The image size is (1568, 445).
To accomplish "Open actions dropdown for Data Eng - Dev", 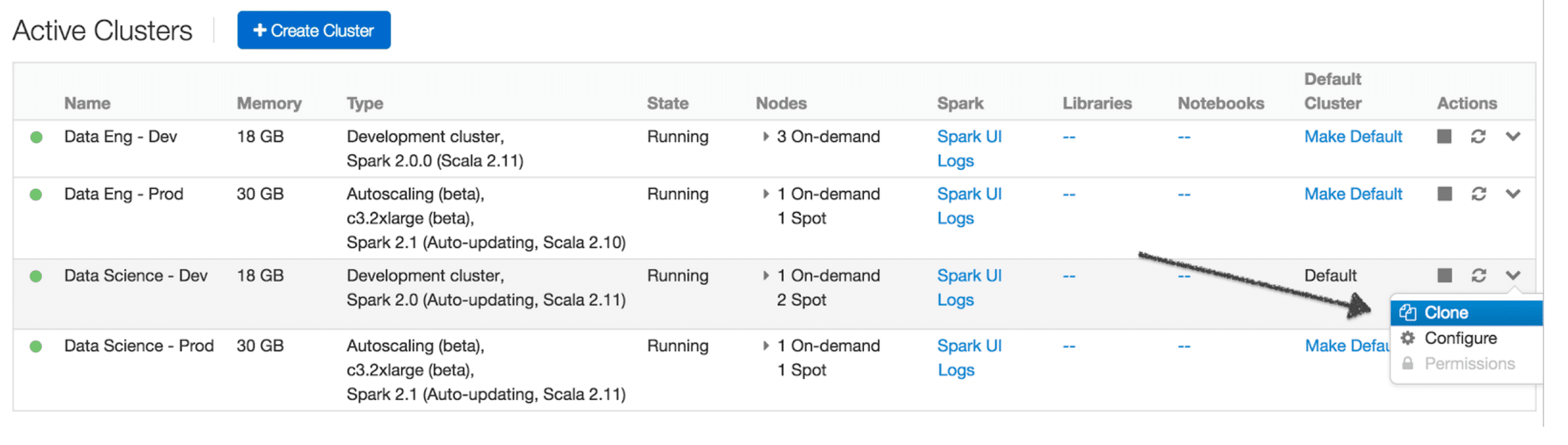I will tap(1513, 136).
